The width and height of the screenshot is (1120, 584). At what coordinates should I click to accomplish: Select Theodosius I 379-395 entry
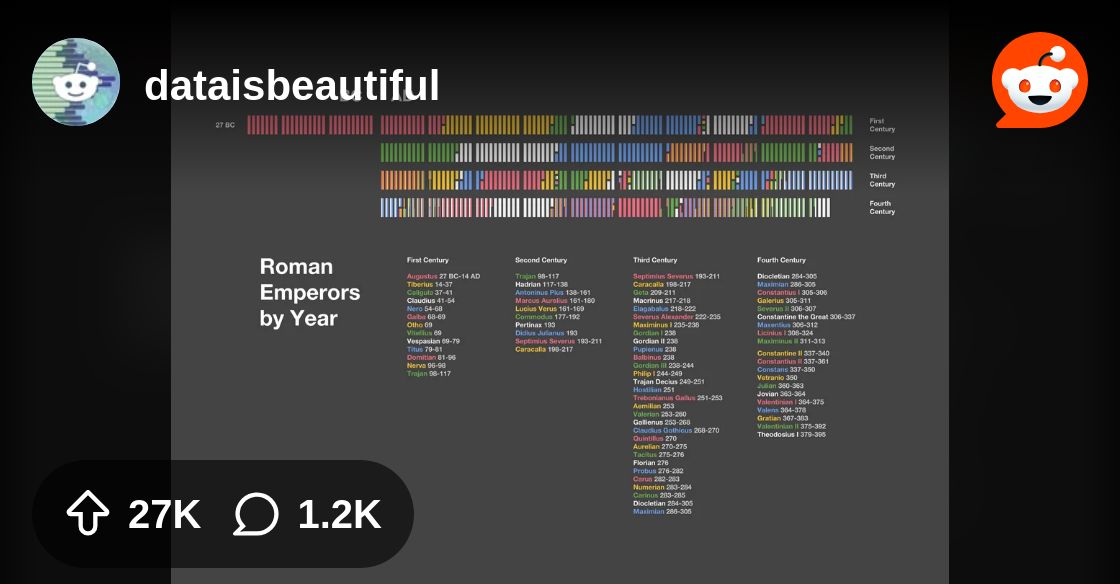click(x=791, y=434)
